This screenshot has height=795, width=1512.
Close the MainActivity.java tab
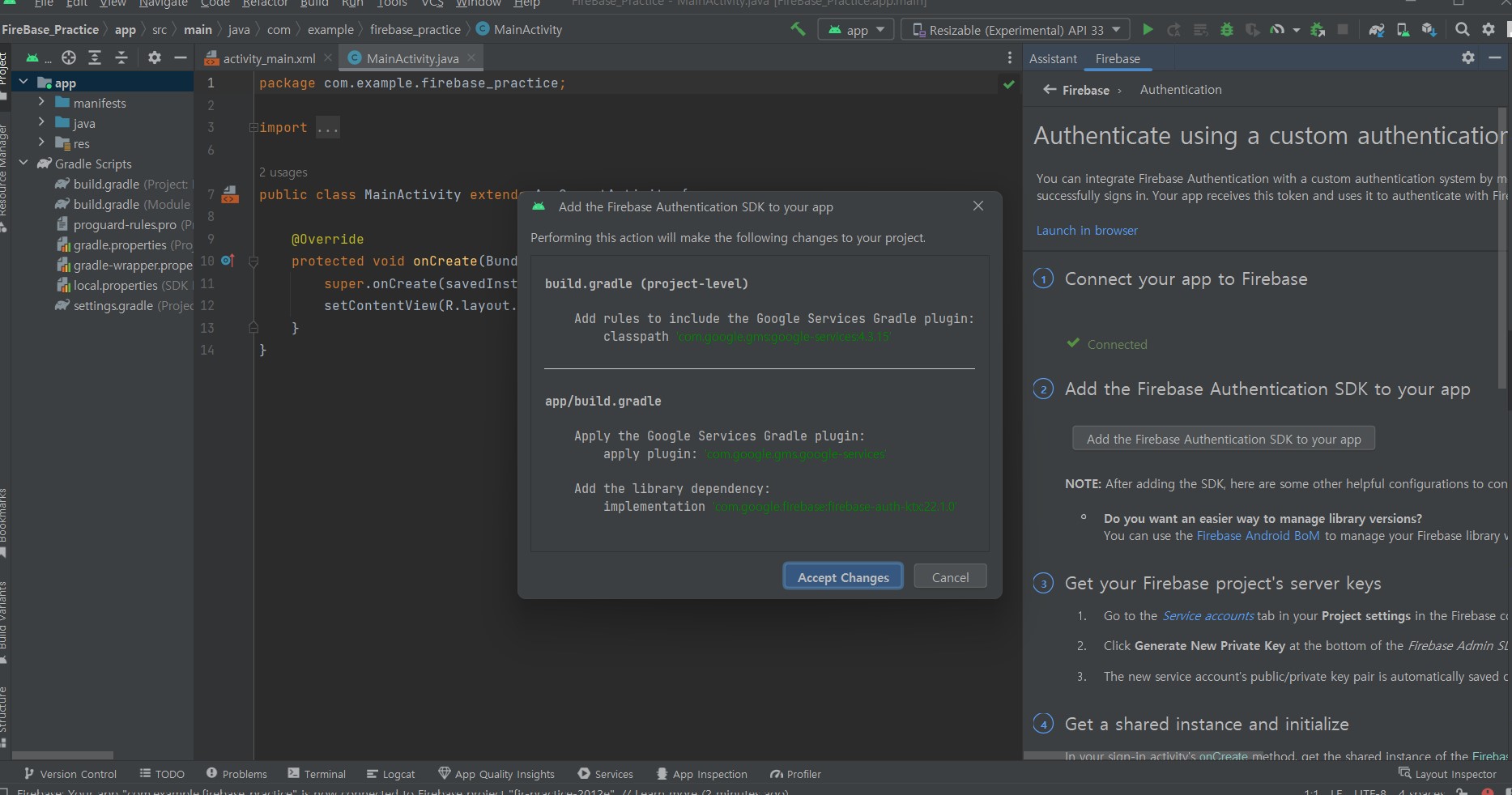471,58
